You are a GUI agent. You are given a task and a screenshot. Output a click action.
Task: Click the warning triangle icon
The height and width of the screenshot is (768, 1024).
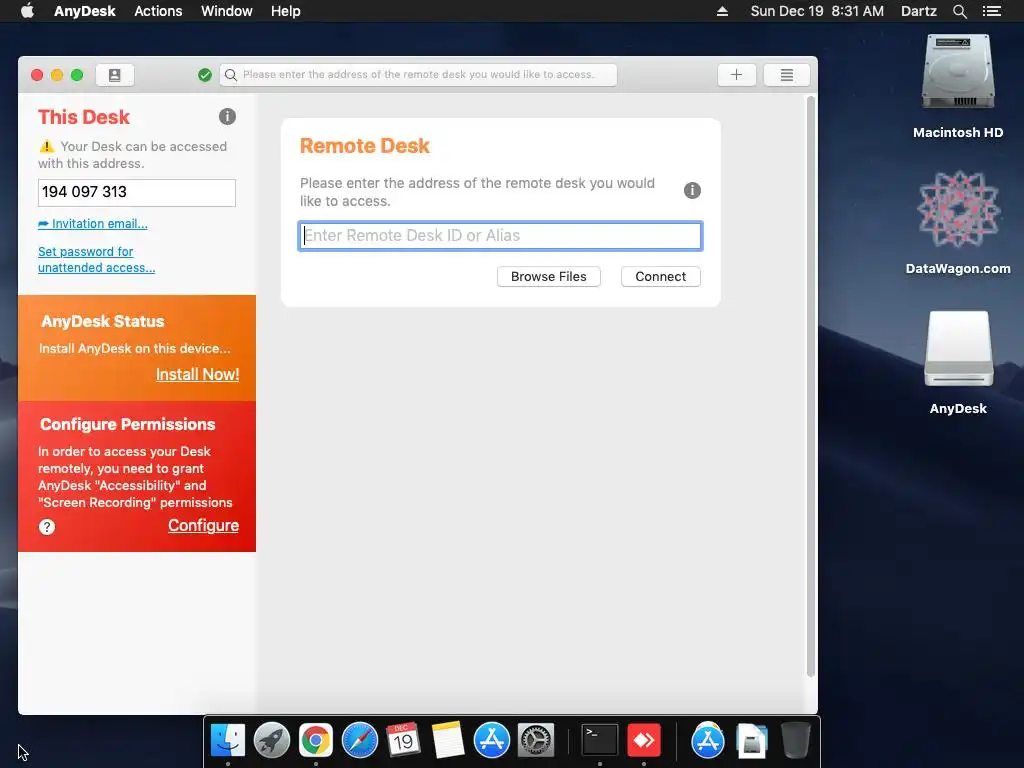click(47, 146)
